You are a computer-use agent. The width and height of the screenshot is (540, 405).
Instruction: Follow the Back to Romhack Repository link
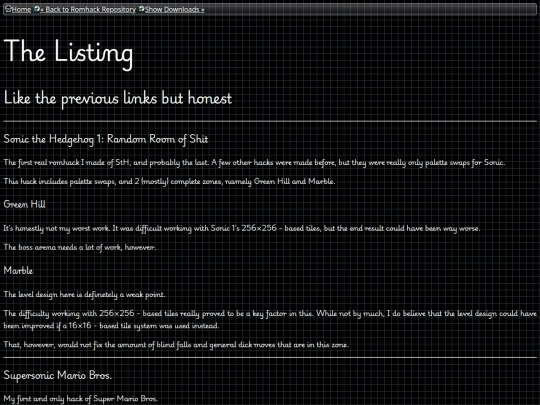88,9
